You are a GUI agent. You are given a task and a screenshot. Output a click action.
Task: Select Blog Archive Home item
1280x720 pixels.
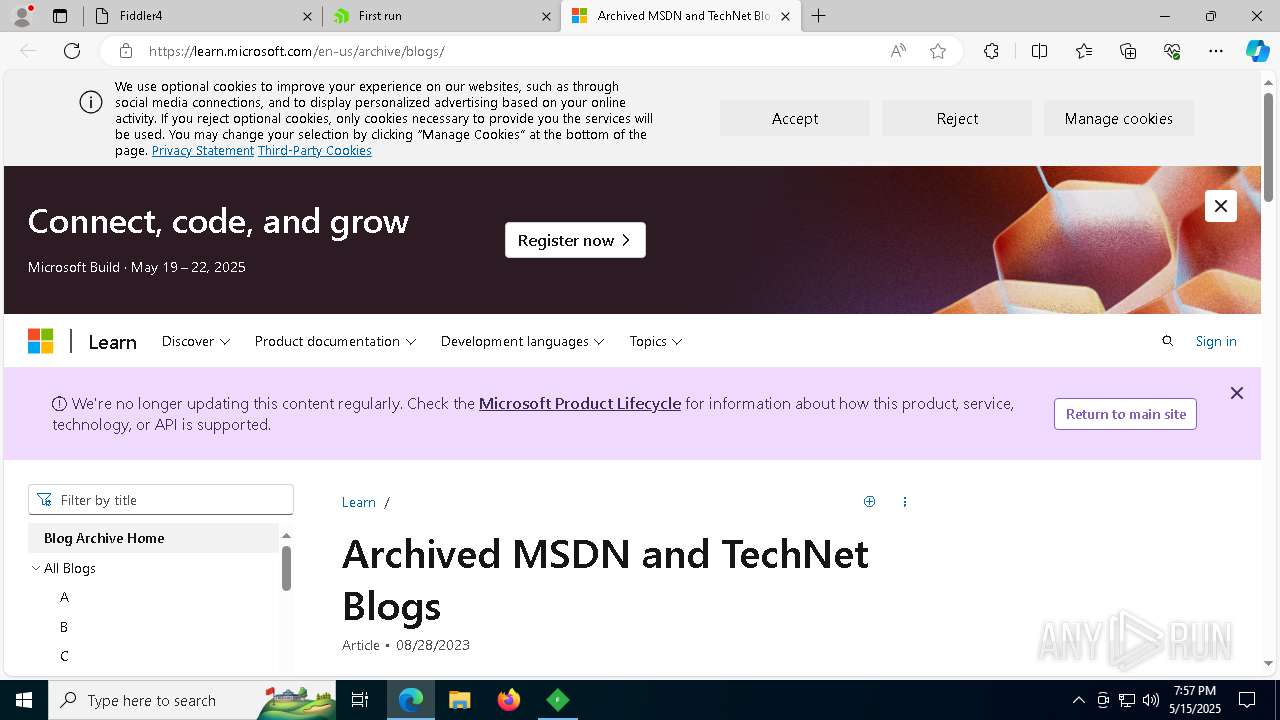click(x=153, y=538)
